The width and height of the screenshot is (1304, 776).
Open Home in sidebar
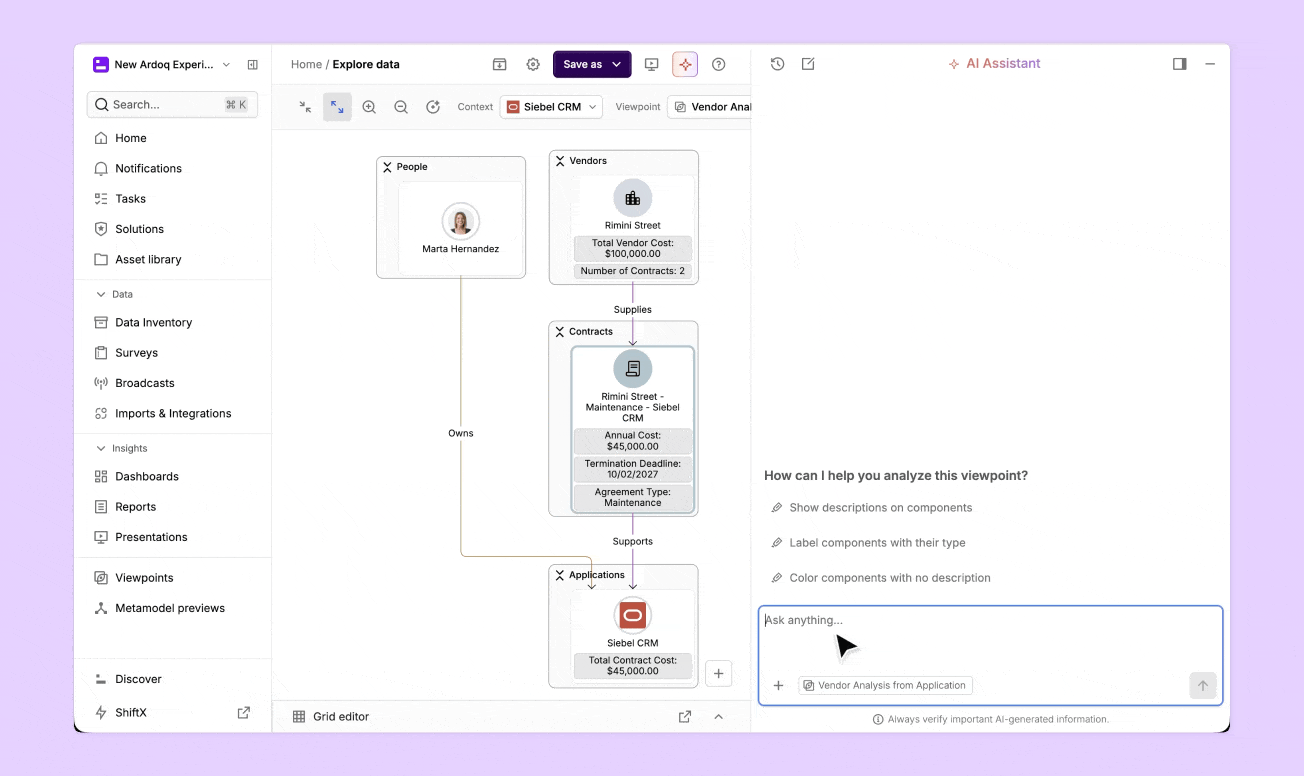[x=131, y=138]
